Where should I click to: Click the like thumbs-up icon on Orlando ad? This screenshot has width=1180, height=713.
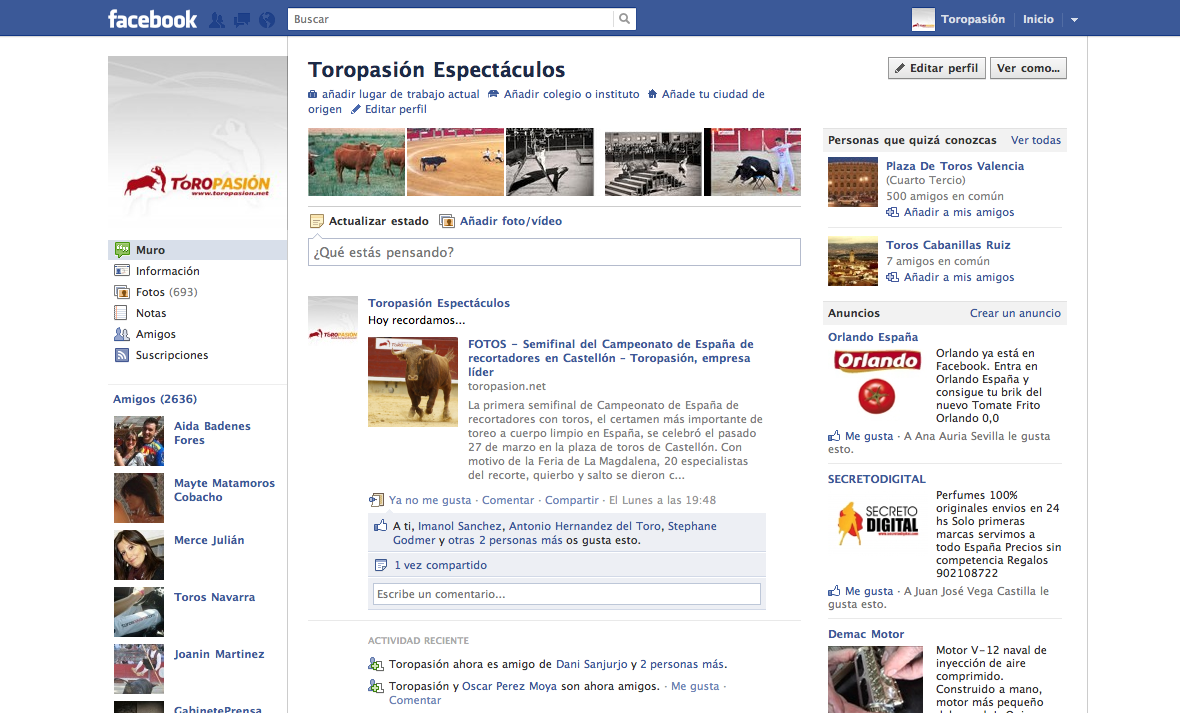pos(834,437)
